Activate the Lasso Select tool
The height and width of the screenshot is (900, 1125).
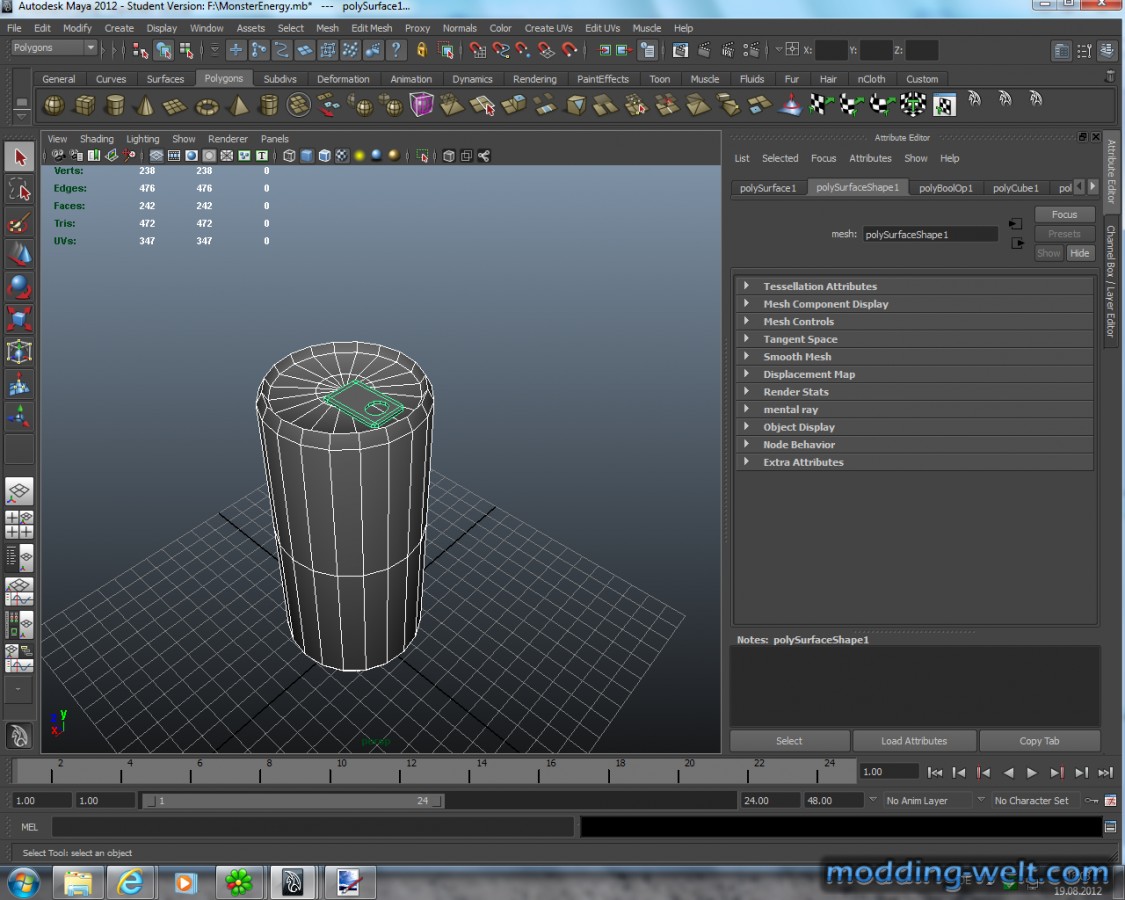point(19,190)
